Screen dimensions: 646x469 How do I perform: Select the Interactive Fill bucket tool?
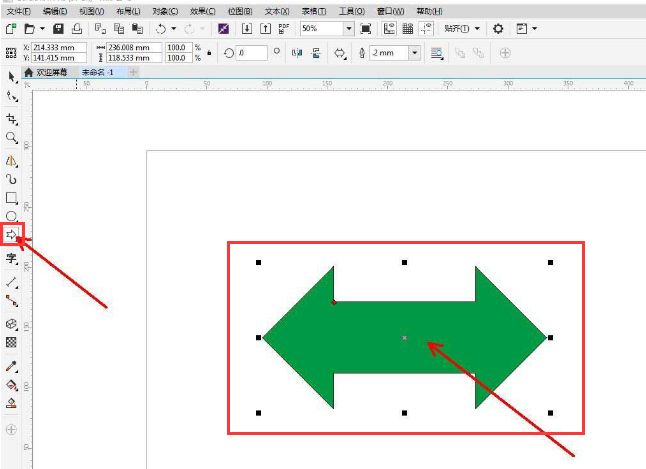click(x=11, y=384)
